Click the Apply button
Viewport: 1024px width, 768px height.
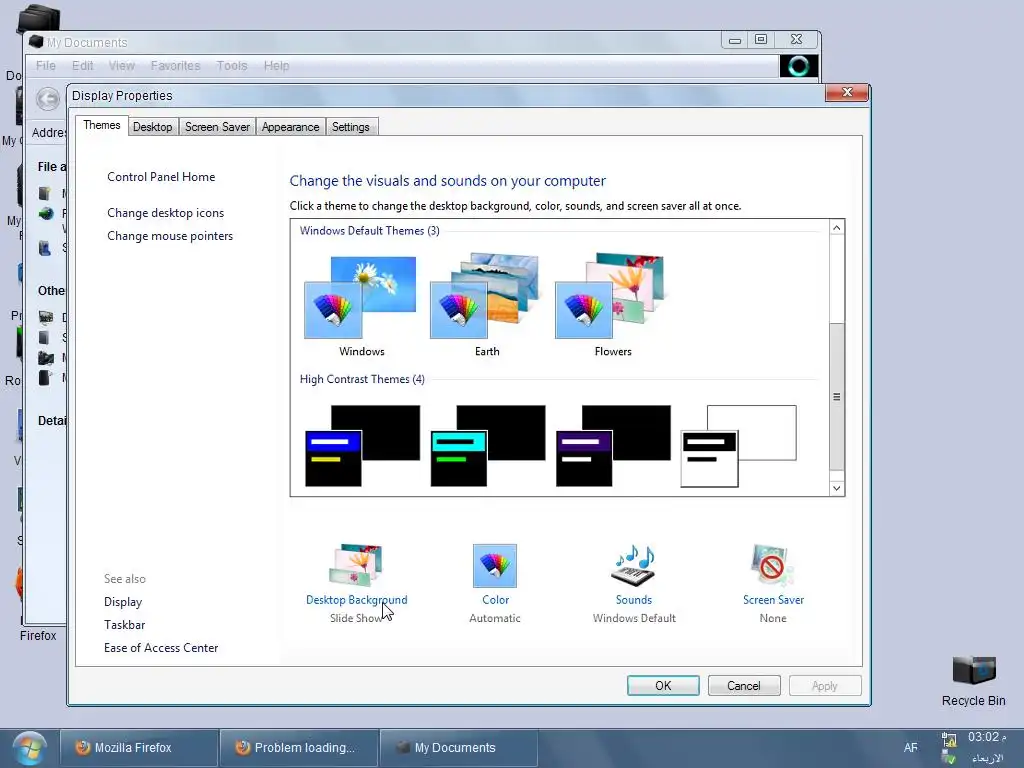pos(825,686)
